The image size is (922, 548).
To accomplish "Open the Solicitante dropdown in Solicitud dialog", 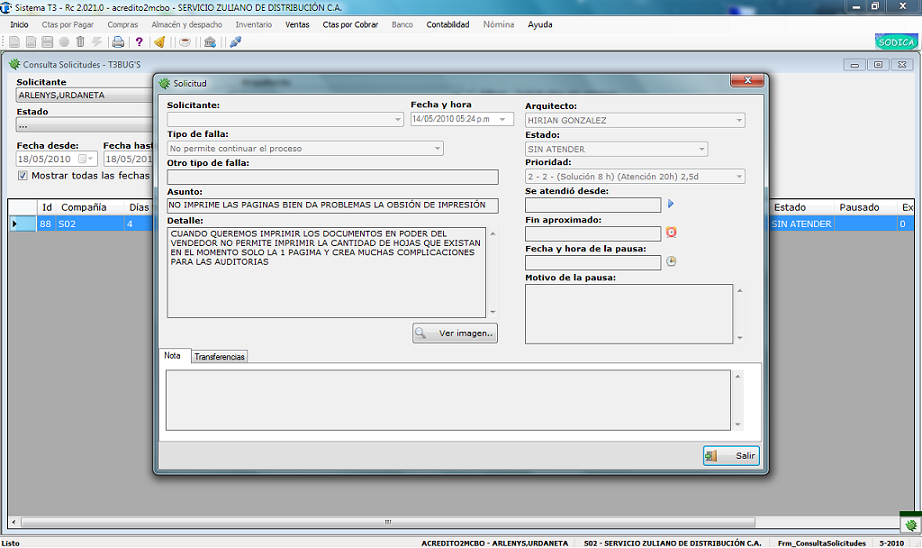I will coord(397,119).
